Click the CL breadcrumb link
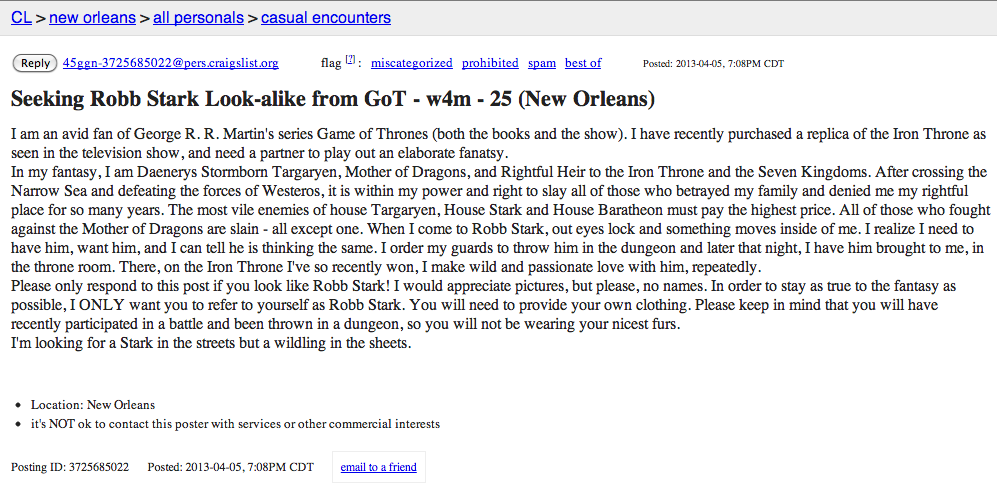This screenshot has width=997, height=491. [x=21, y=17]
